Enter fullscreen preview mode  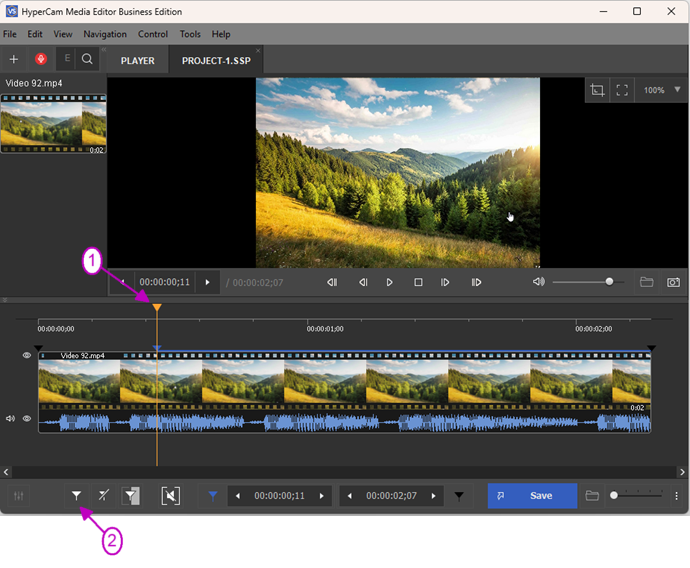click(622, 90)
